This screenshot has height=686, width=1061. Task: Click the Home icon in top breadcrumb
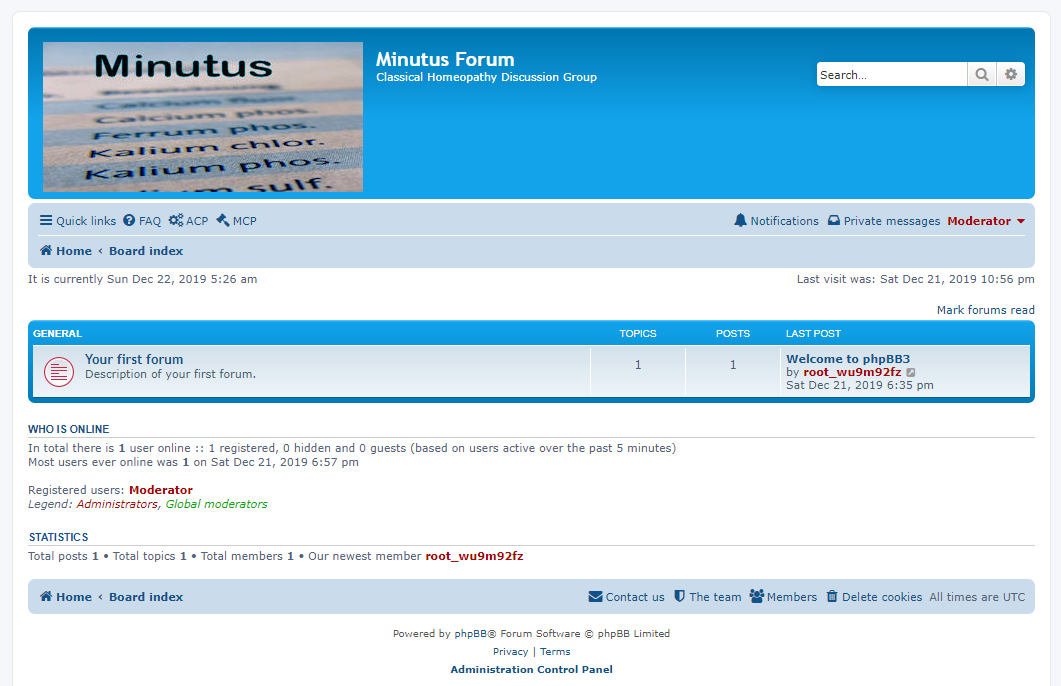tap(46, 251)
